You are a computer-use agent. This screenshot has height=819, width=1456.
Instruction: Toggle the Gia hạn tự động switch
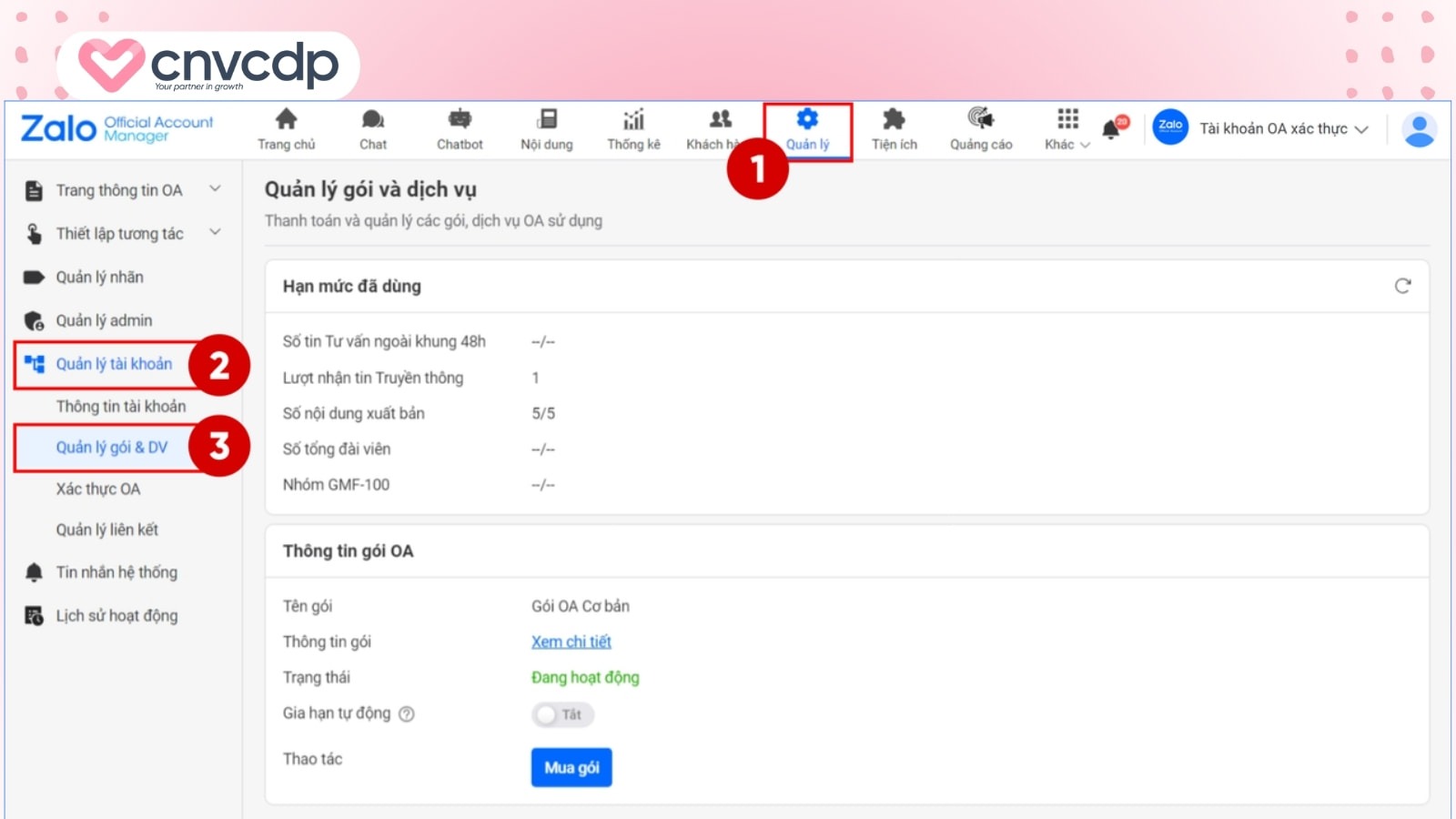(x=562, y=714)
